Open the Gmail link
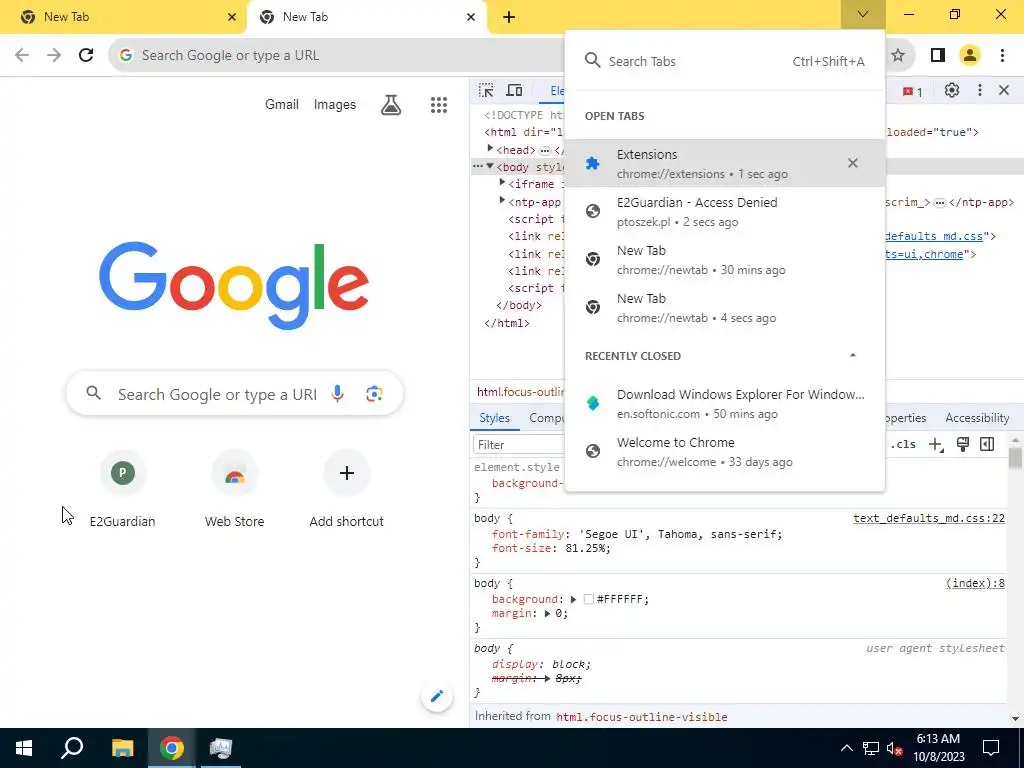Image resolution: width=1024 pixels, height=768 pixels. tap(281, 104)
